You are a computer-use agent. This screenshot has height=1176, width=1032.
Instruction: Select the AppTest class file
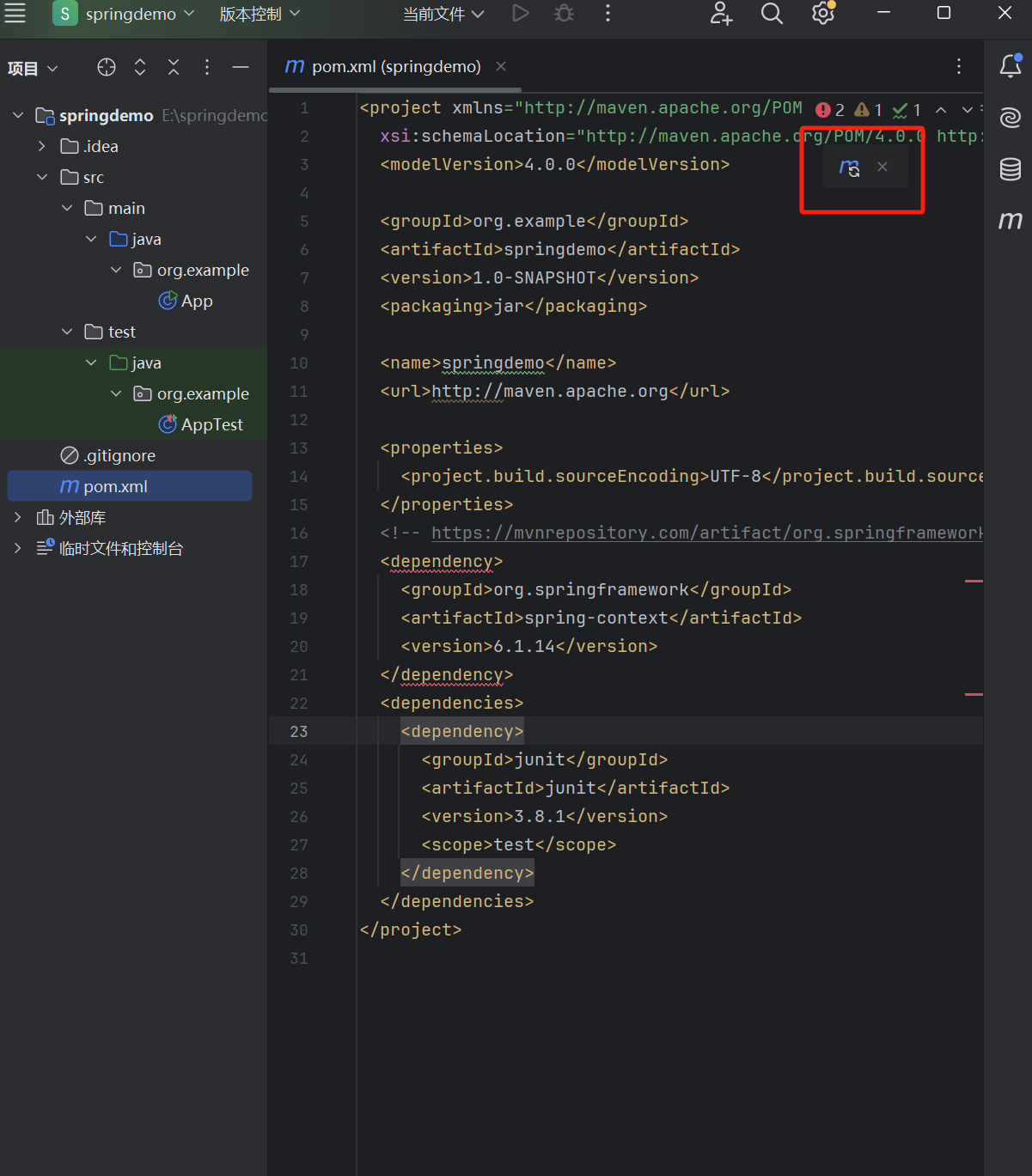(201, 424)
